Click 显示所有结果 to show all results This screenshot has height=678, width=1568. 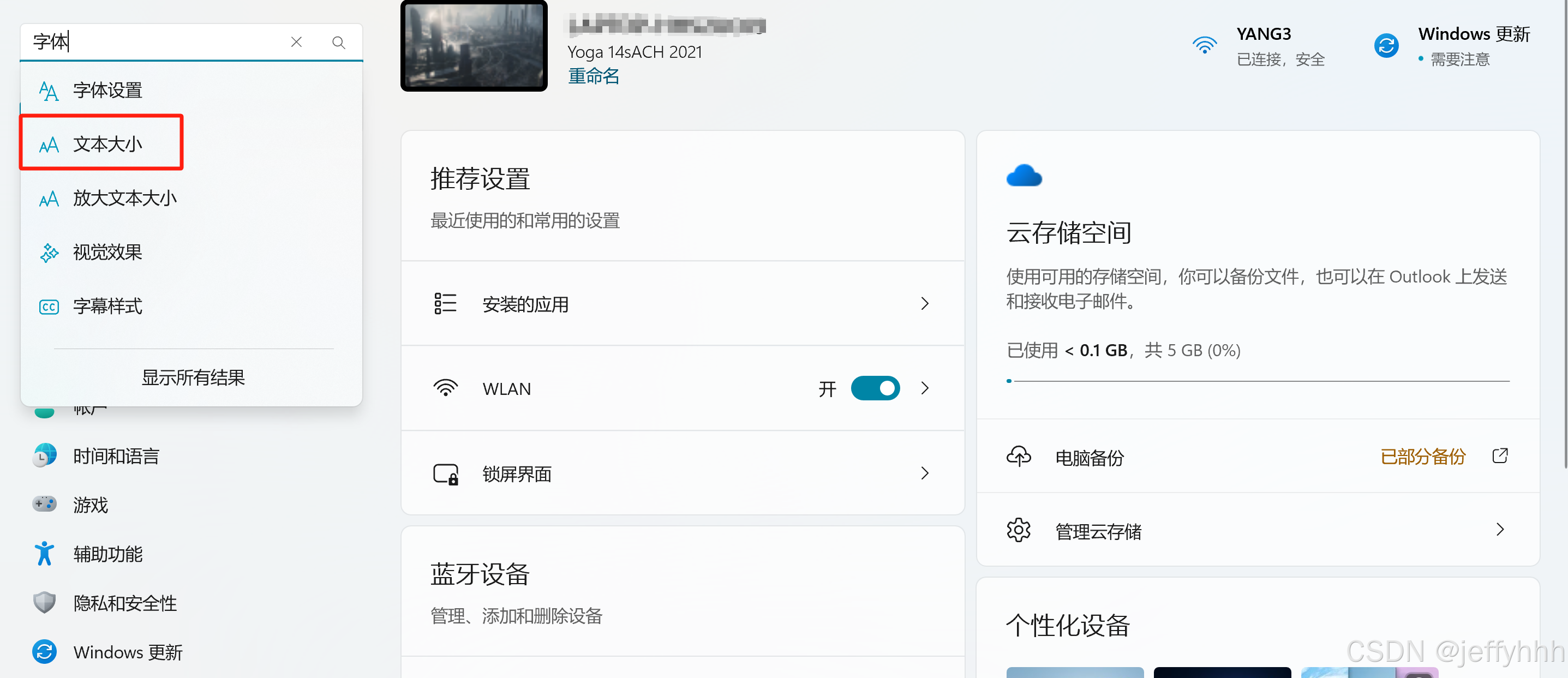(193, 377)
